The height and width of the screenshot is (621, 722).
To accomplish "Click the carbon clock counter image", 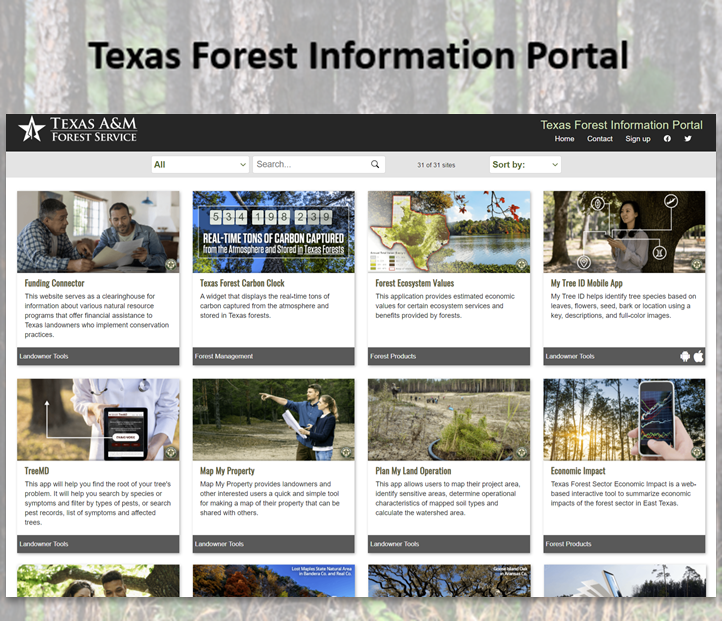I will pos(274,232).
